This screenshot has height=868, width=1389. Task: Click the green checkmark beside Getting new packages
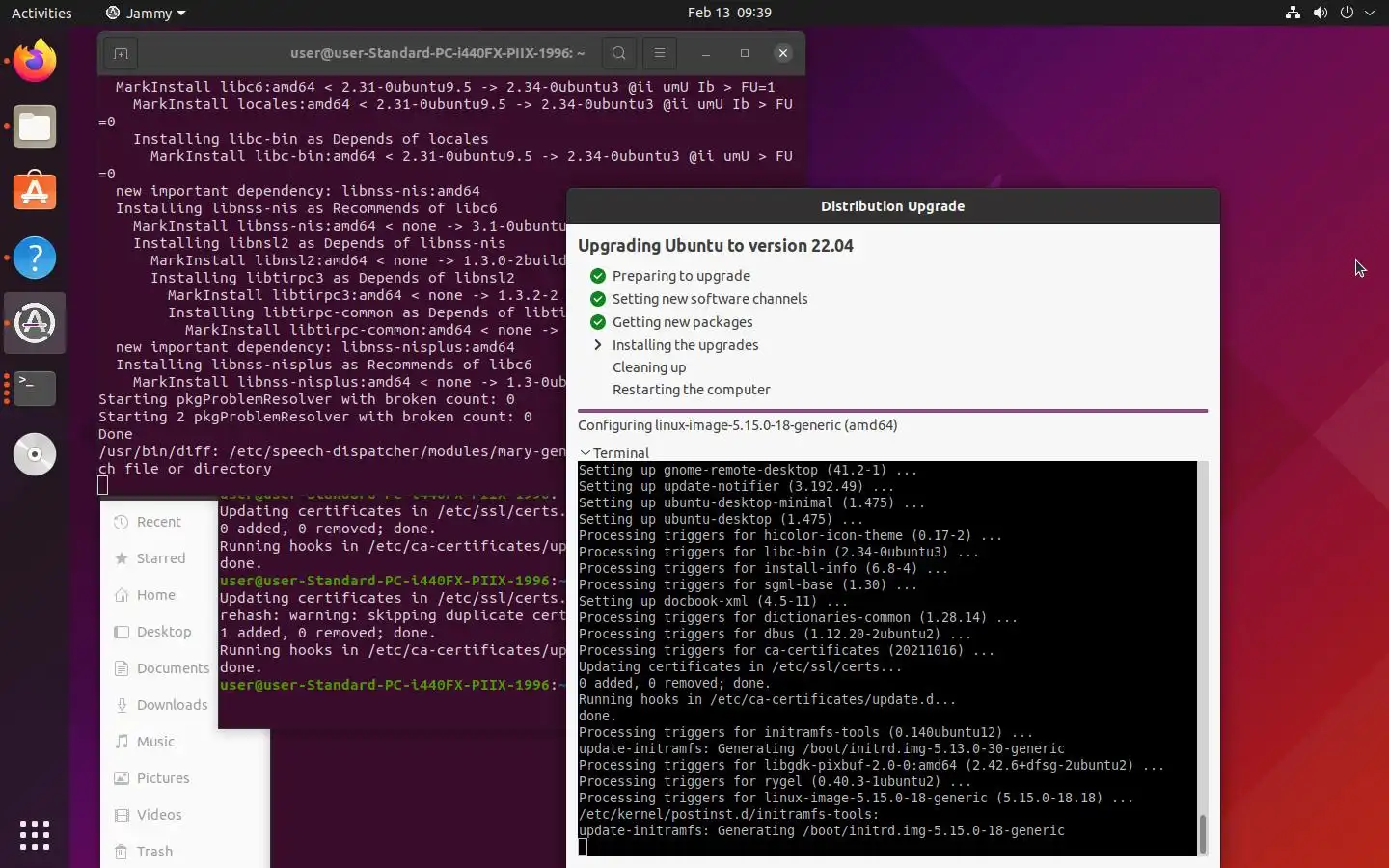[x=598, y=322]
